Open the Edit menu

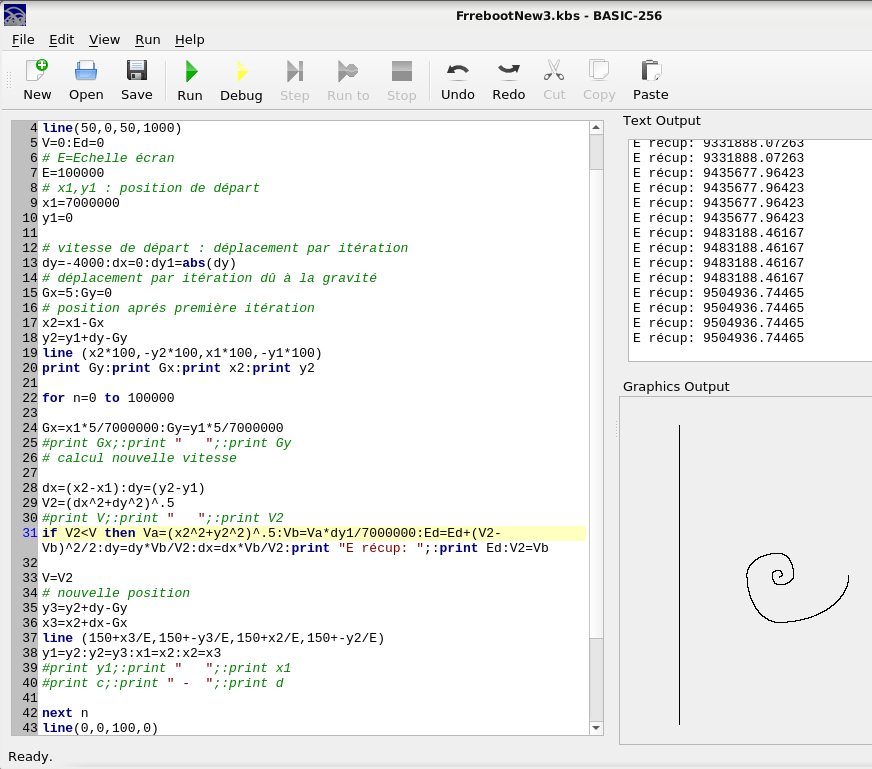tap(62, 40)
